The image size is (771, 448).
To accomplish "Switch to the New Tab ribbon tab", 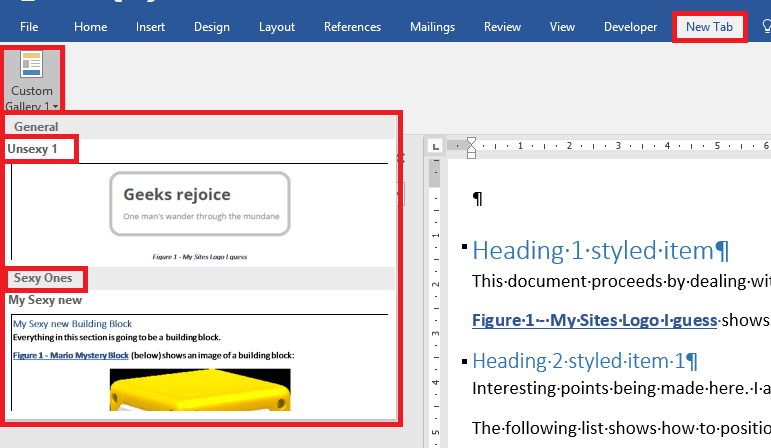I will tap(709, 27).
